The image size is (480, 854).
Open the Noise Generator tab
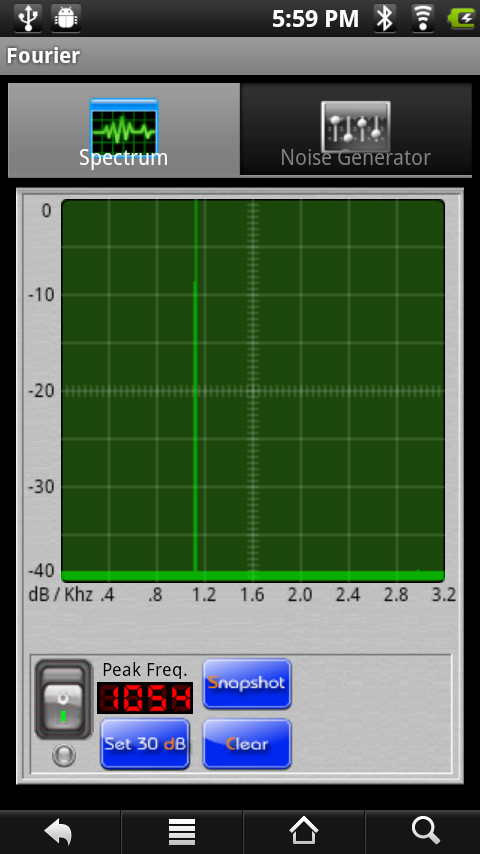click(356, 130)
